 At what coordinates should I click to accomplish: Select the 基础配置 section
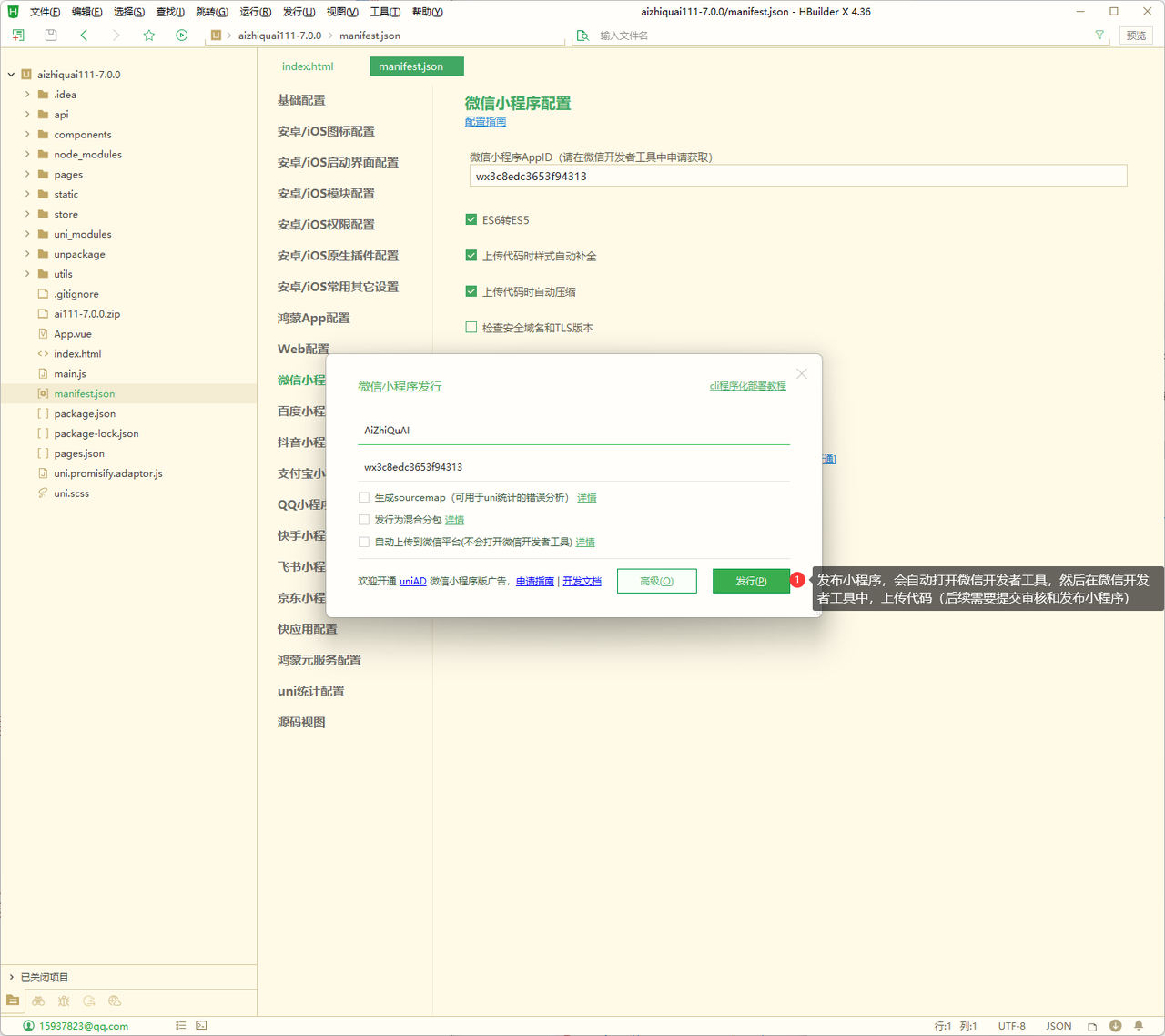pyautogui.click(x=301, y=100)
